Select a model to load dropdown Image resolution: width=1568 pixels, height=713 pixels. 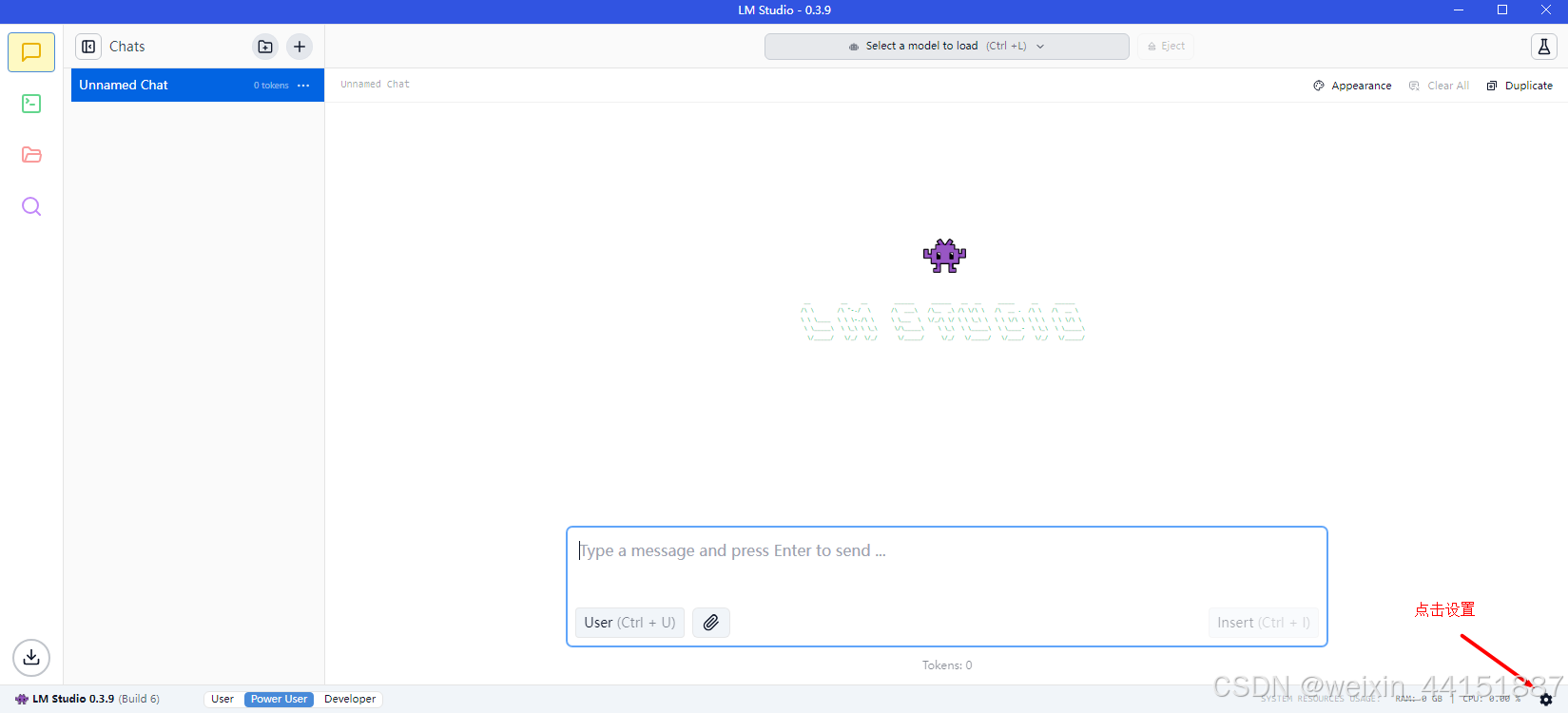947,46
